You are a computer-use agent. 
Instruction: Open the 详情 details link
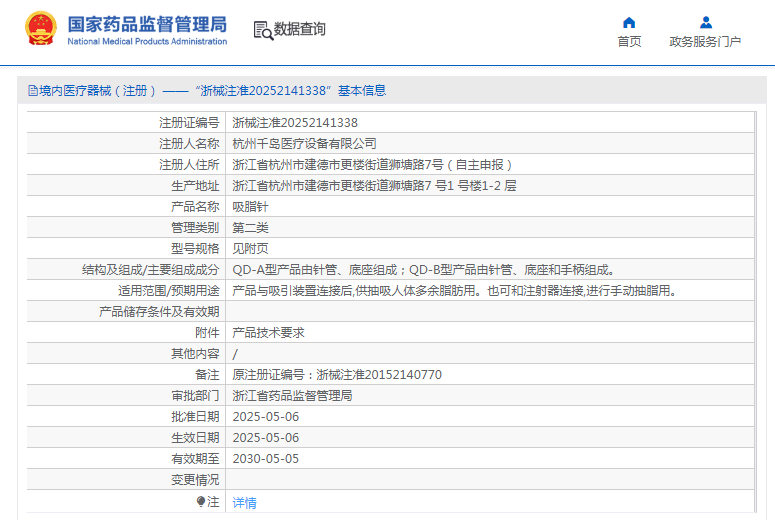(x=245, y=503)
